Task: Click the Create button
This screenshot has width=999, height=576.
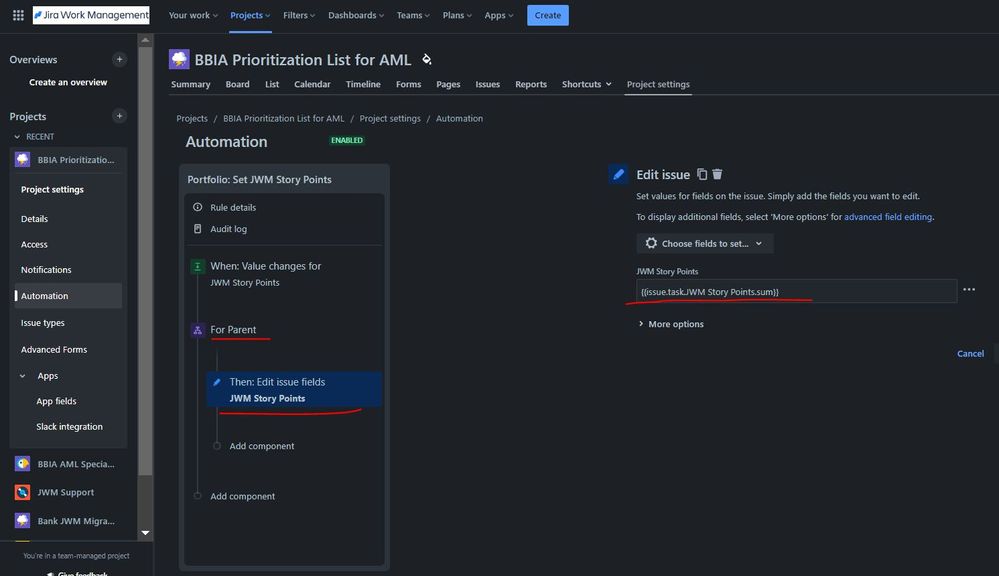Action: tap(548, 15)
